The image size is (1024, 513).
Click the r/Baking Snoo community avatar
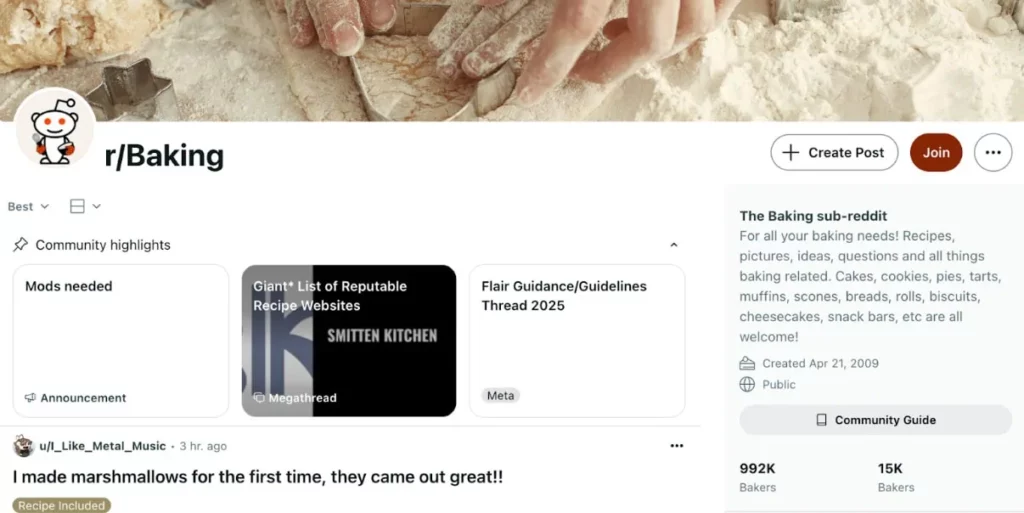55,128
